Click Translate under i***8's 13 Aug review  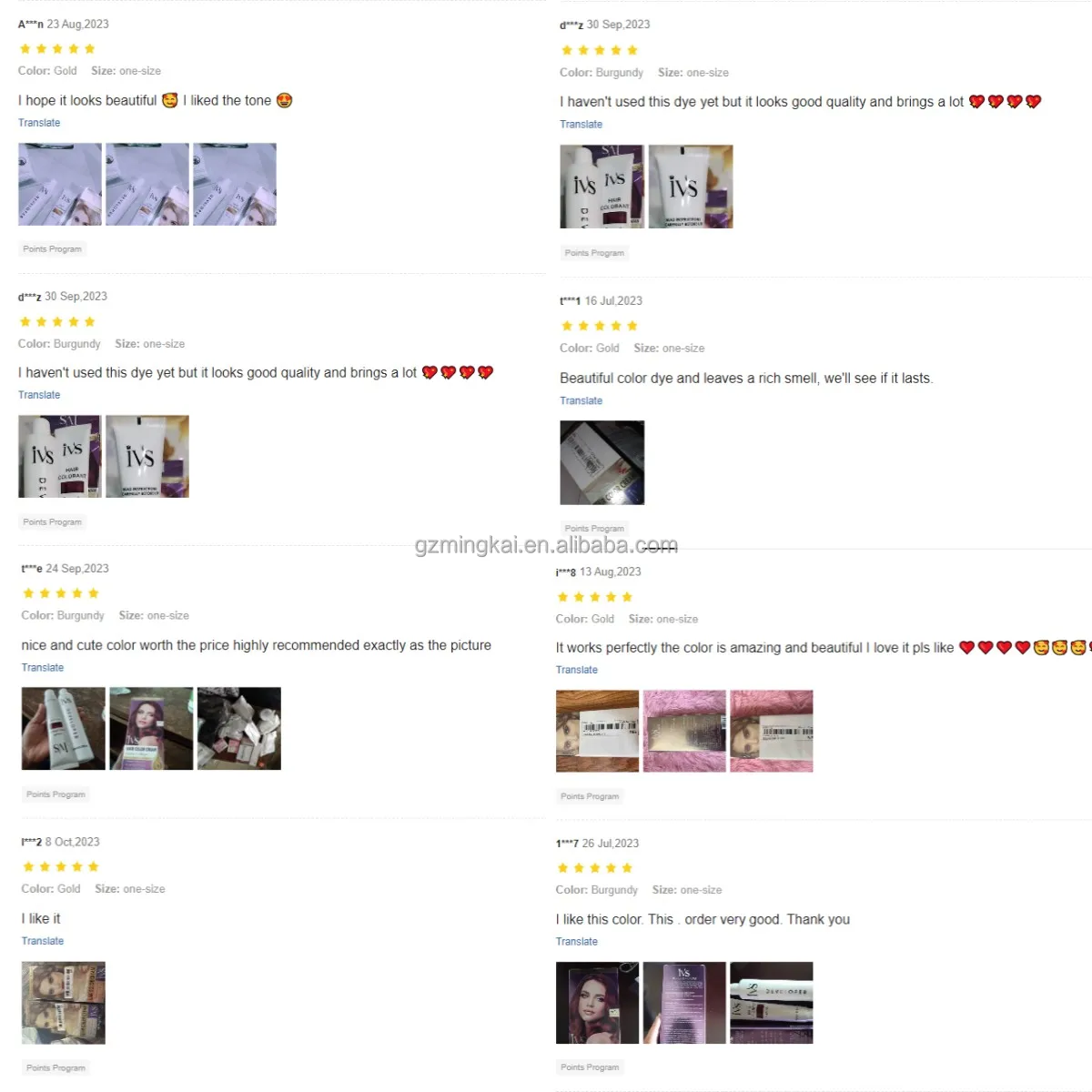coord(577,670)
